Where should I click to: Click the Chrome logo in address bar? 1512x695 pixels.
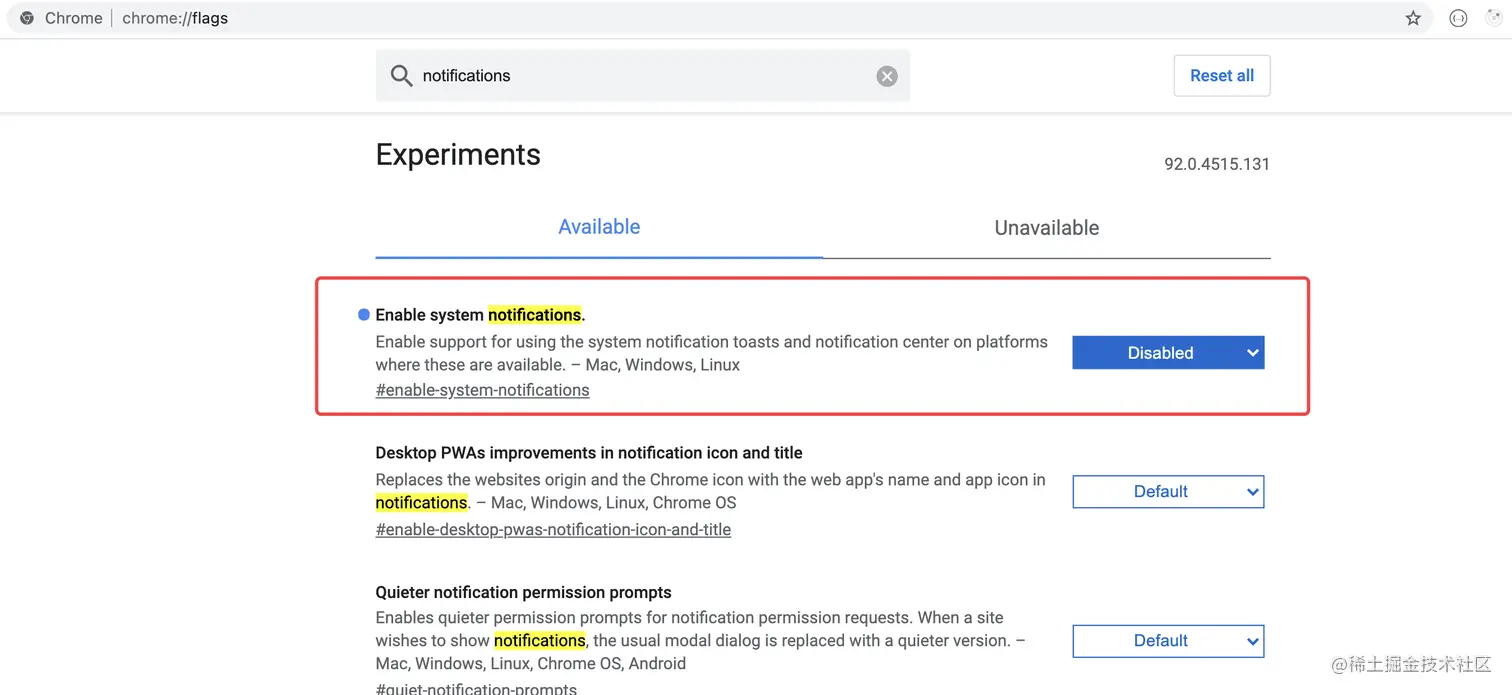point(27,18)
